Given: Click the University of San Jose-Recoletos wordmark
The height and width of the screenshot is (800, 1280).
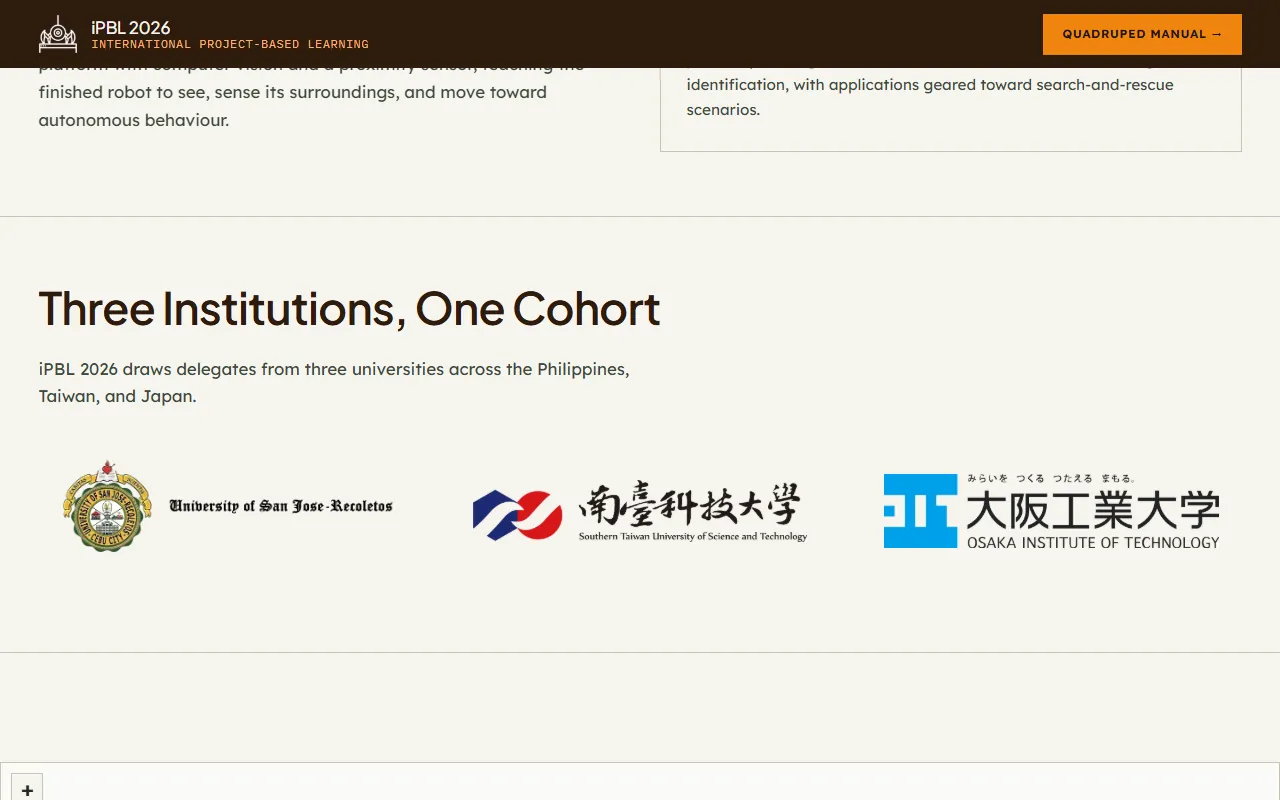Looking at the screenshot, I should (x=281, y=506).
